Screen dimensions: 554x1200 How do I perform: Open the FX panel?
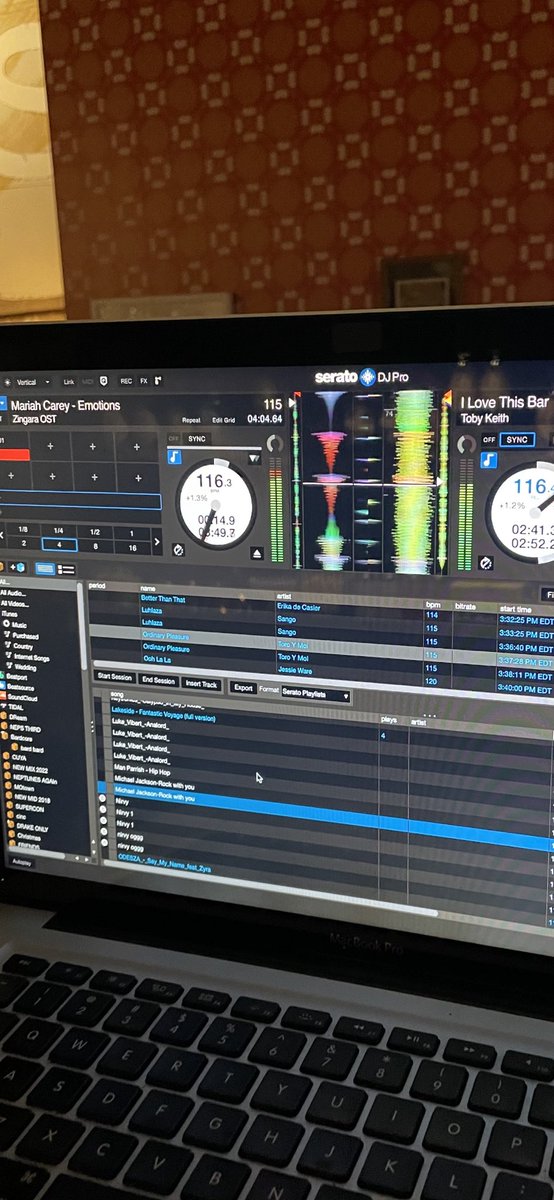click(x=144, y=381)
